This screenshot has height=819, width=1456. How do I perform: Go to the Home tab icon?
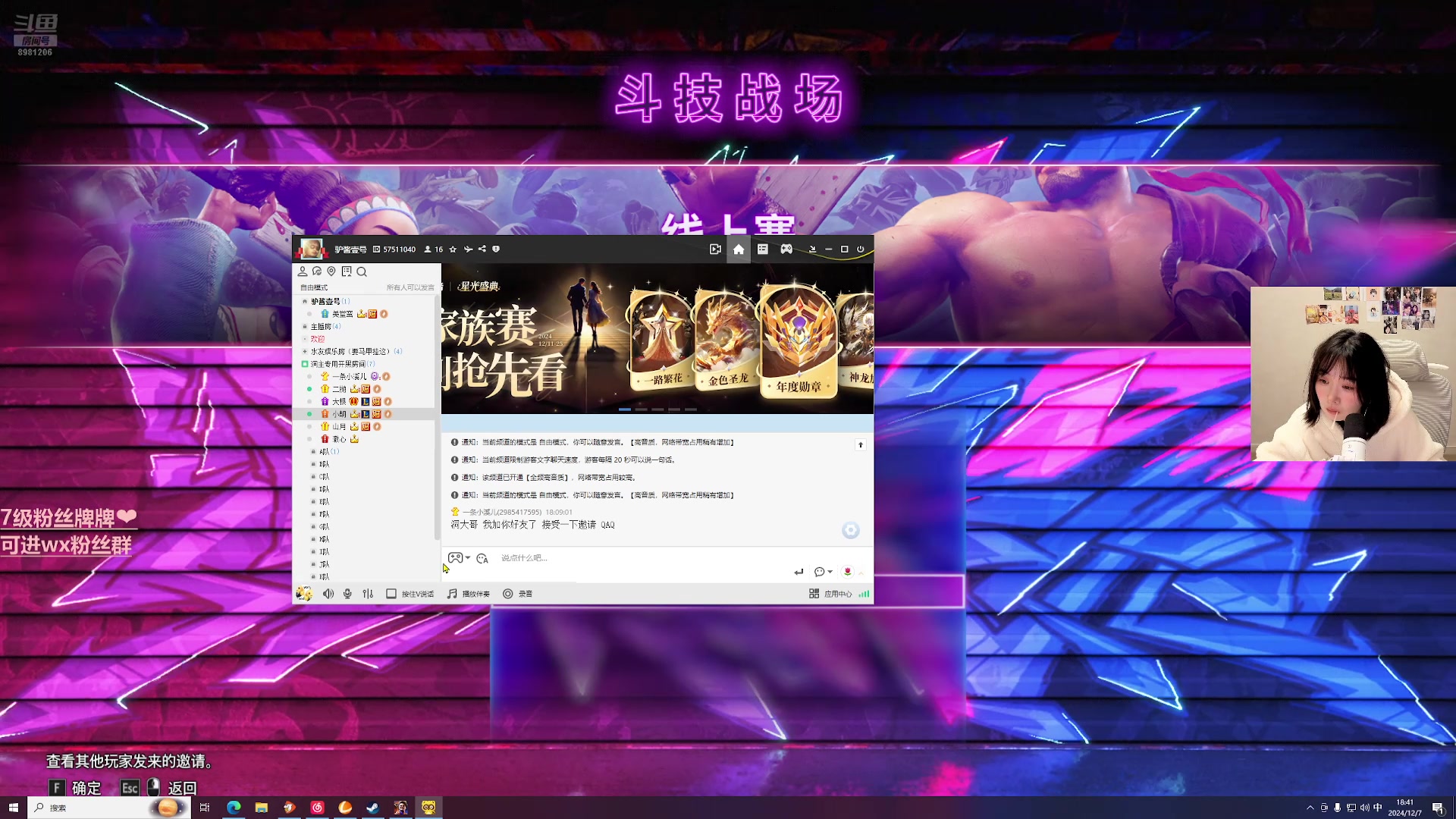[x=739, y=249]
